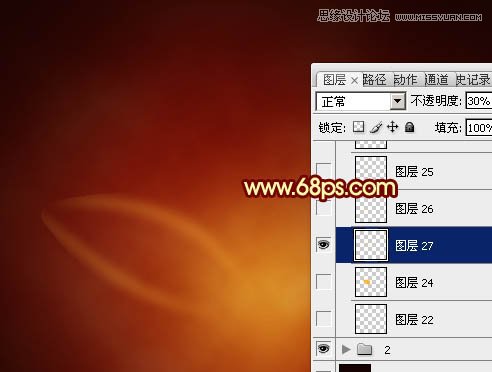Hide 图层 27 with the eye icon
Screen dimensions: 492x372
[323, 245]
